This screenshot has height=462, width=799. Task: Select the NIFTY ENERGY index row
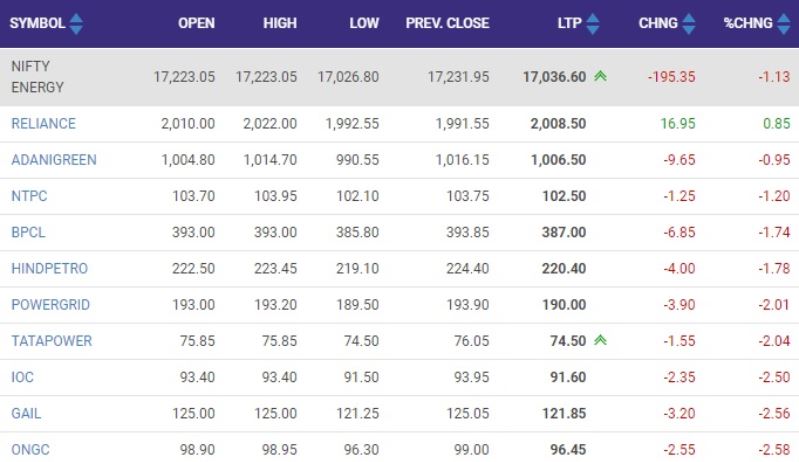[37, 76]
